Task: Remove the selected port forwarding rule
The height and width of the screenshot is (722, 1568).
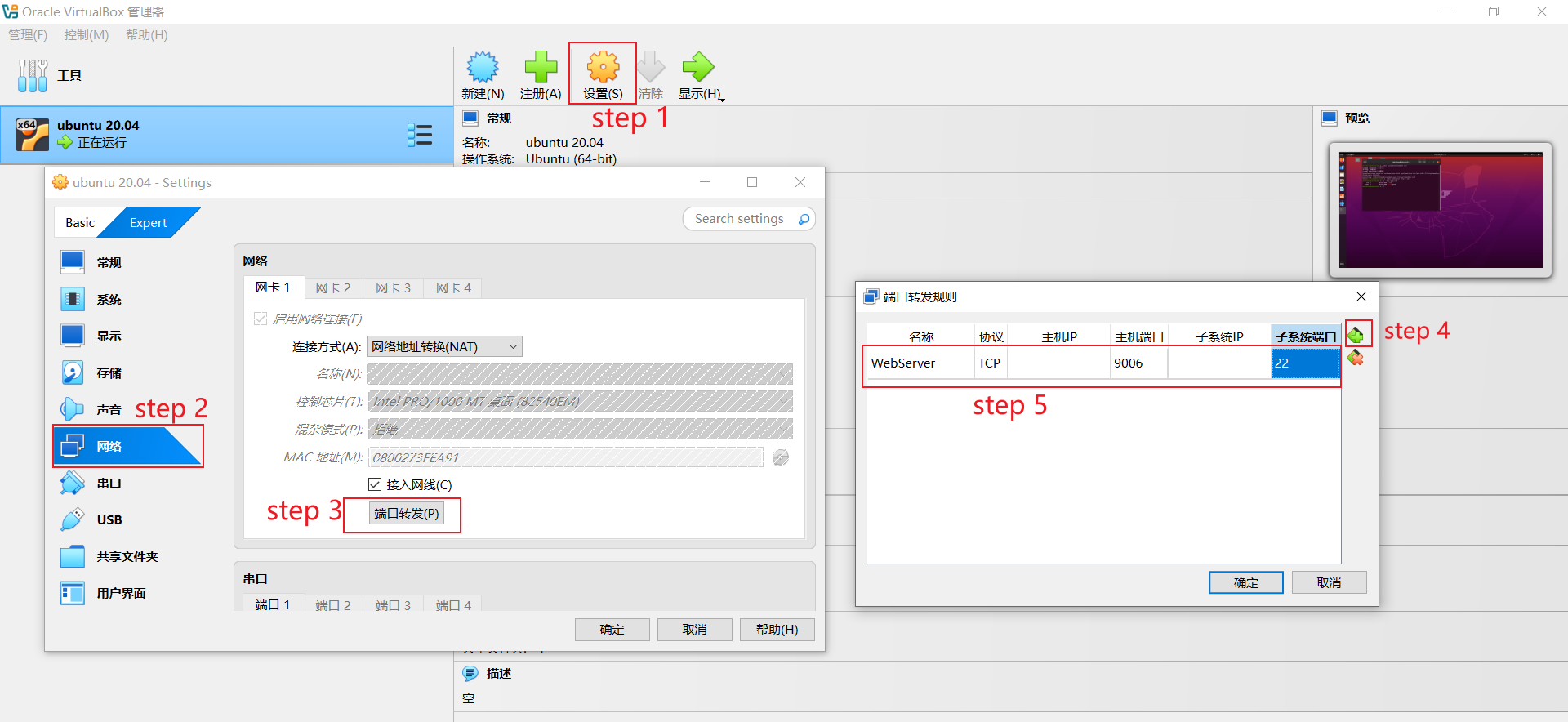Action: 1356,358
